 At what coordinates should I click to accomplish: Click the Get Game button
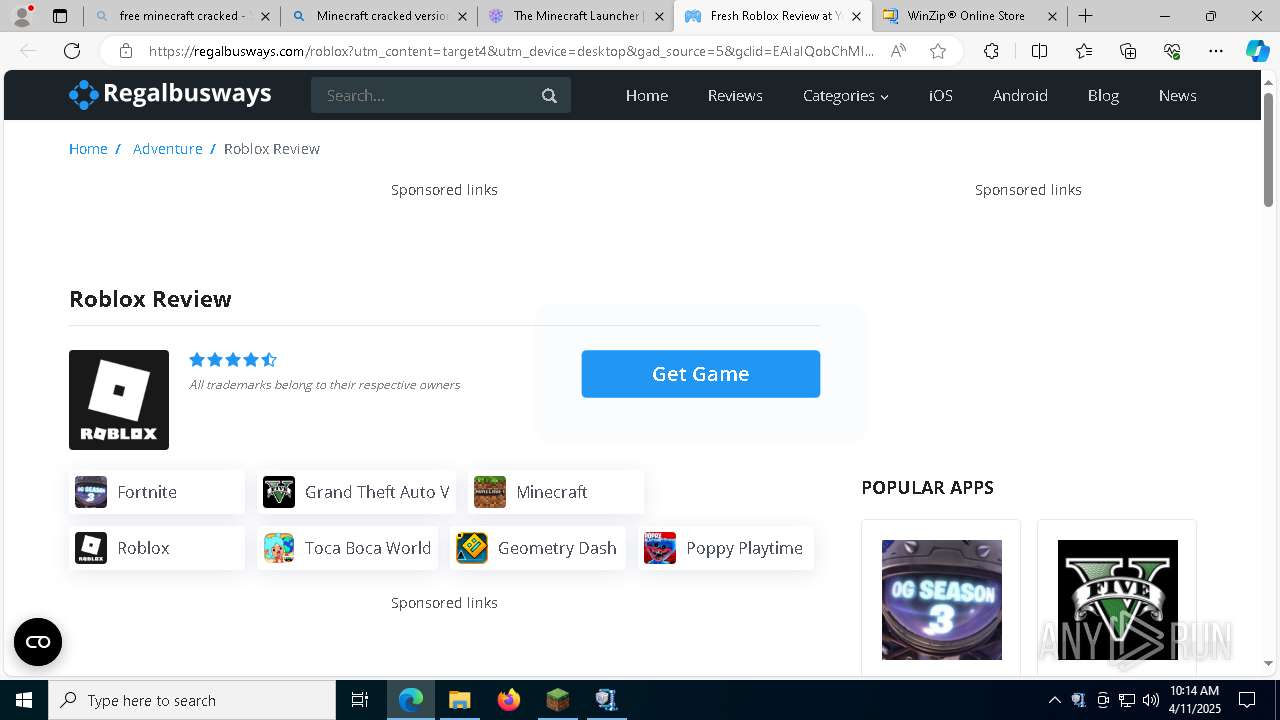pos(701,374)
